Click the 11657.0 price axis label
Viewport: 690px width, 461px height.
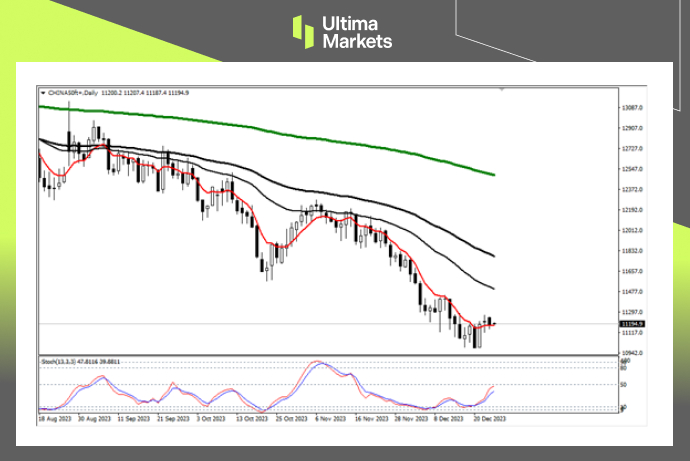[x=632, y=271]
